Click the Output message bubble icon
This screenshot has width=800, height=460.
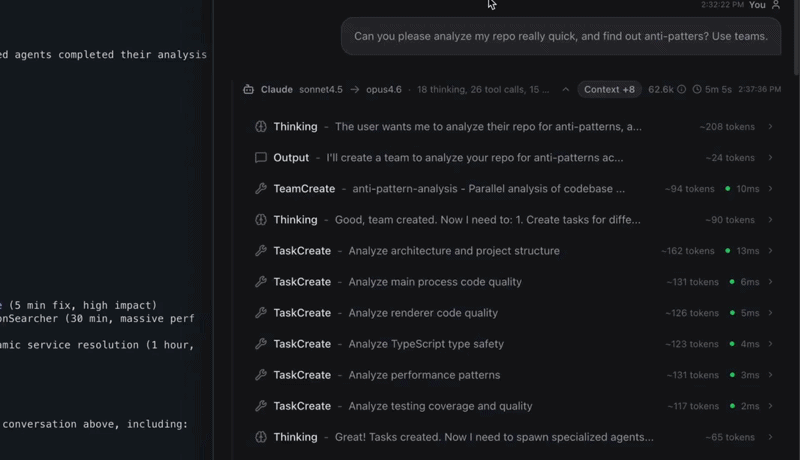[261, 158]
